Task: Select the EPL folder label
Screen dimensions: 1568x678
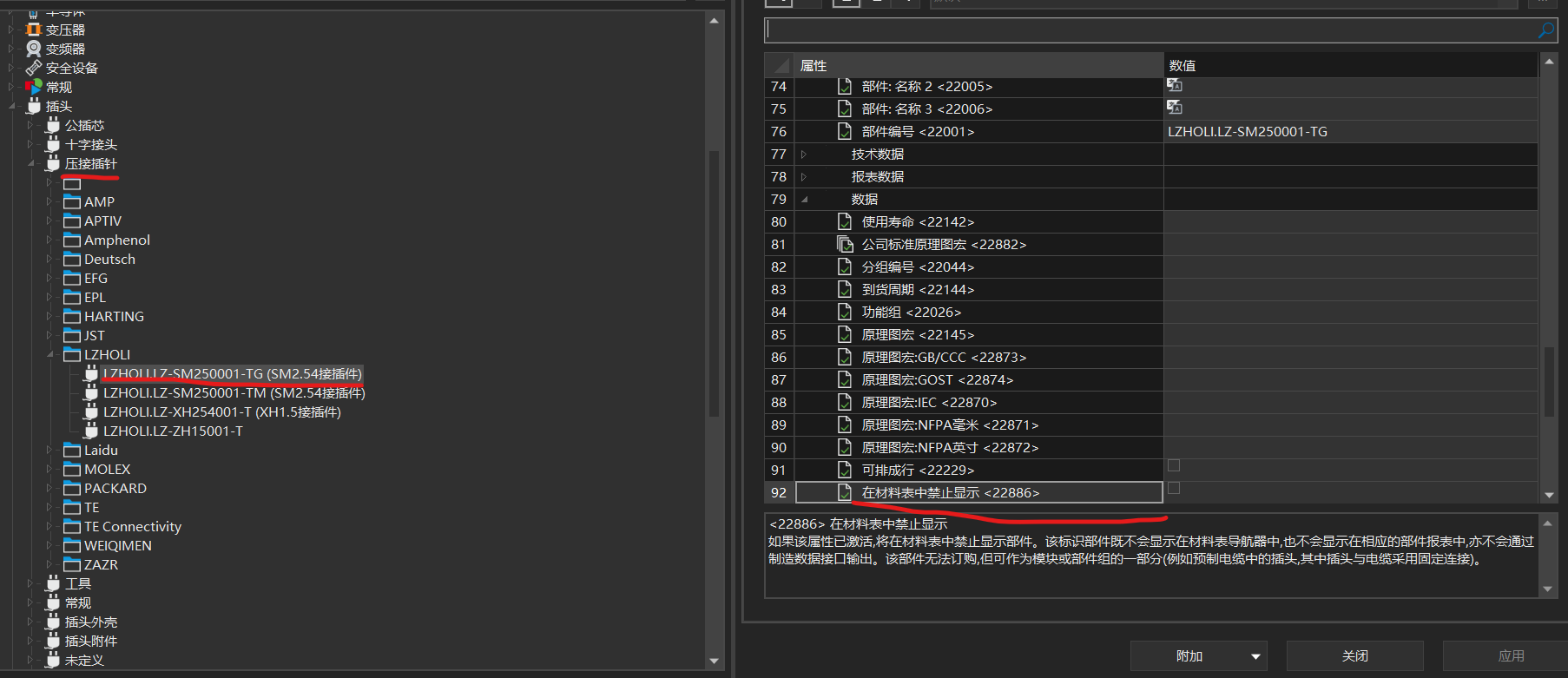Action: (x=95, y=297)
